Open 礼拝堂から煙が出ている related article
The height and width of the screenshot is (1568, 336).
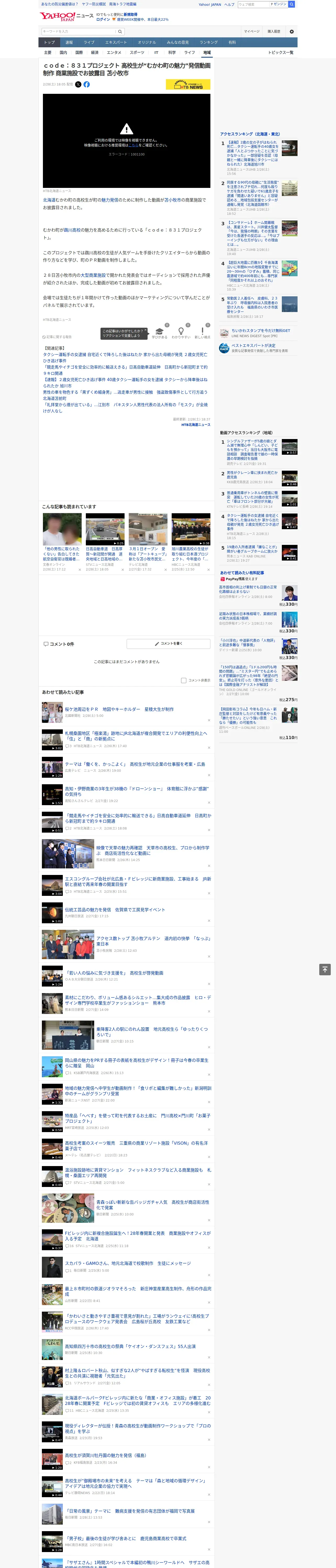(125, 408)
